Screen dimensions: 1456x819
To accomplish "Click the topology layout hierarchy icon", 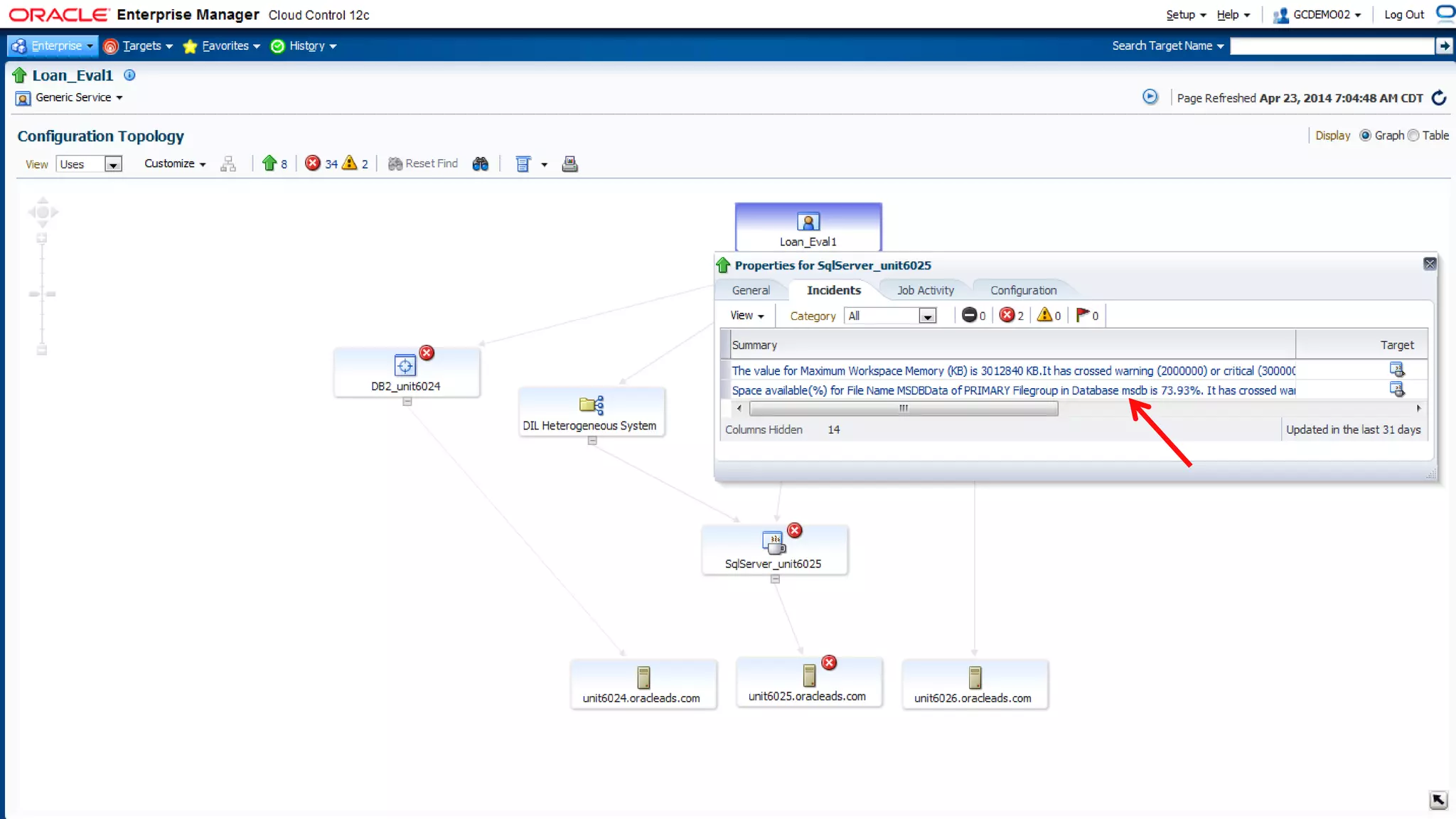I will tap(228, 164).
